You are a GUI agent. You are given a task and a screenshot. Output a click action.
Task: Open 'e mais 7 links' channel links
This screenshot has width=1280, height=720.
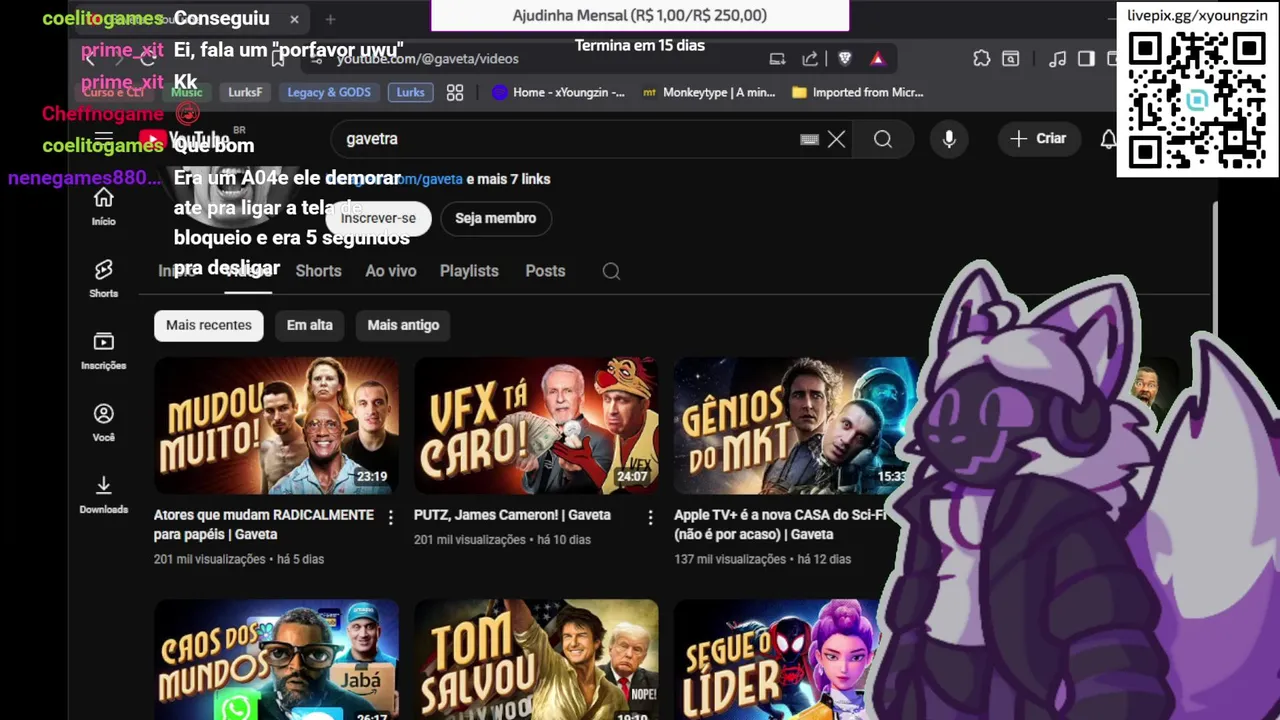(508, 179)
